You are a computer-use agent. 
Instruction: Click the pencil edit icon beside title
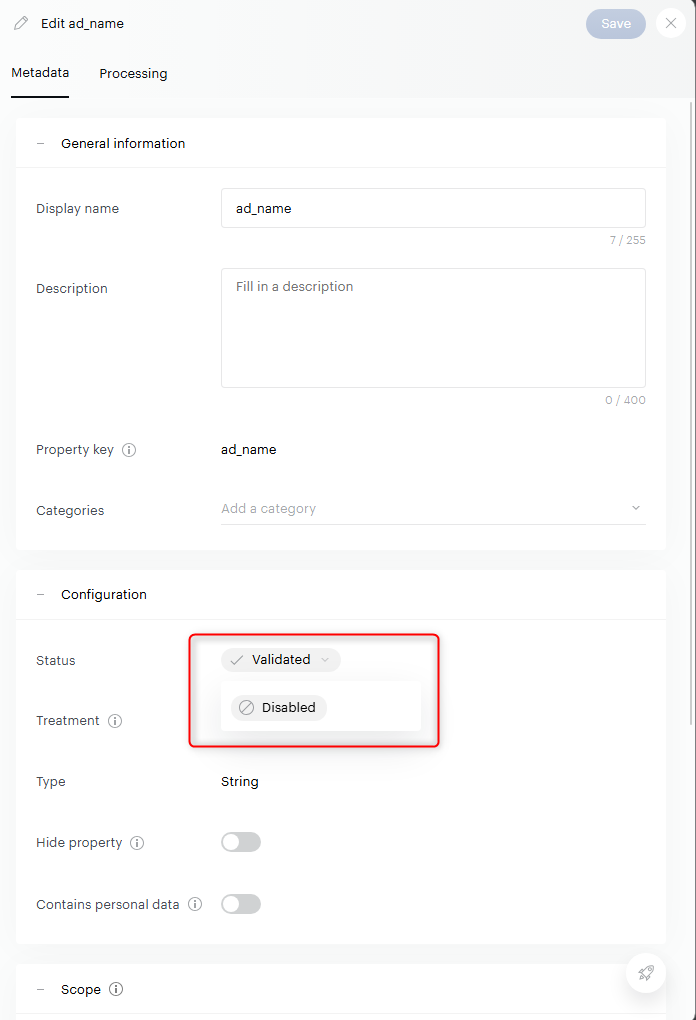[21, 23]
